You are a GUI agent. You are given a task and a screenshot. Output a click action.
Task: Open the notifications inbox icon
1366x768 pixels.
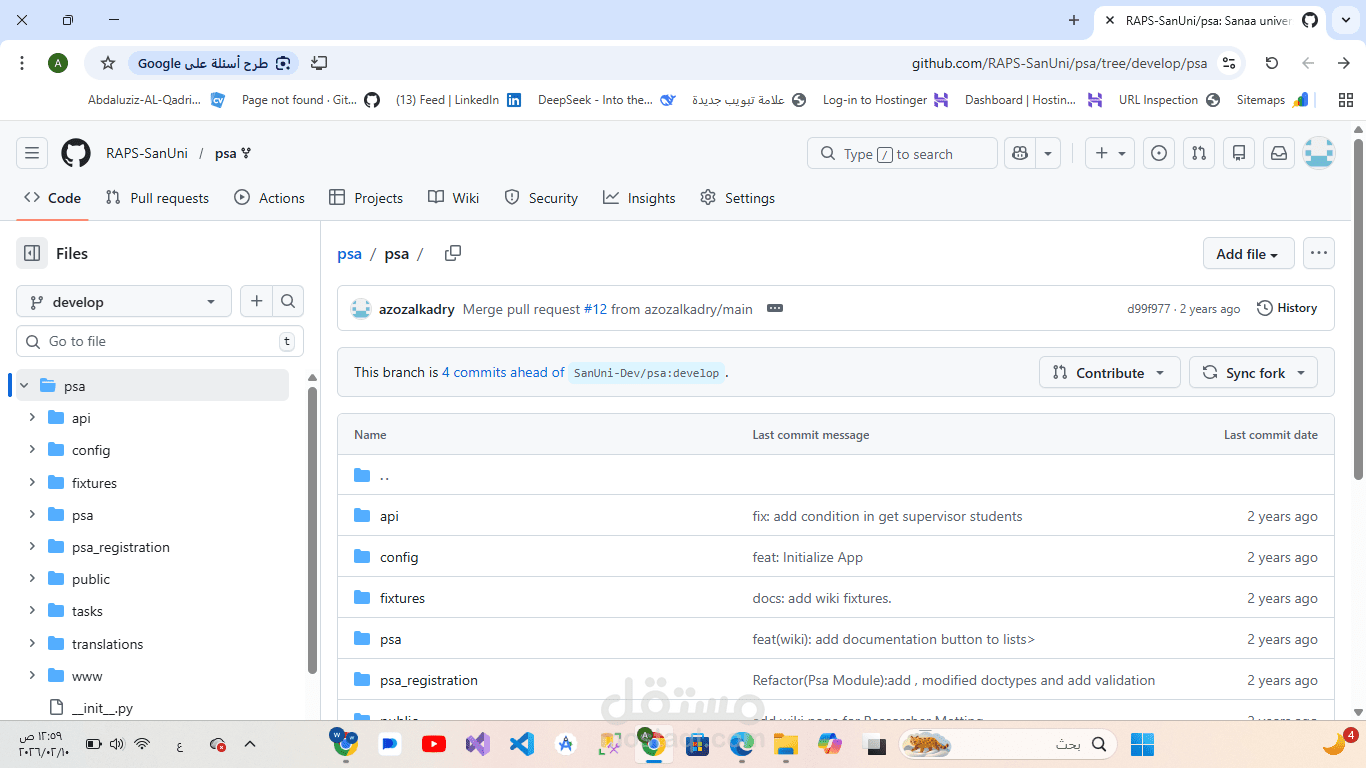click(x=1279, y=153)
